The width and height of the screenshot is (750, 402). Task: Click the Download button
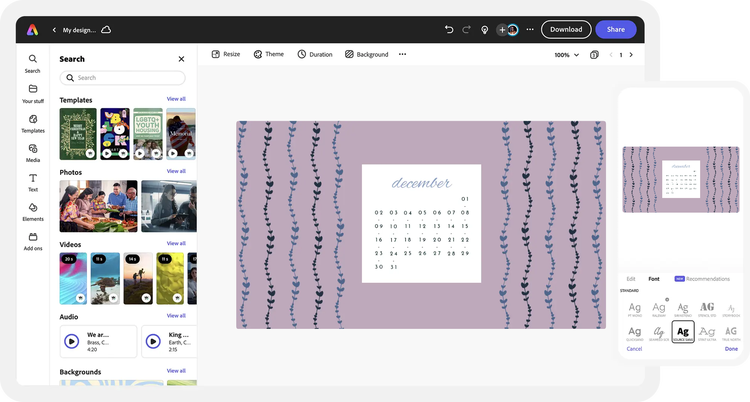pyautogui.click(x=566, y=29)
